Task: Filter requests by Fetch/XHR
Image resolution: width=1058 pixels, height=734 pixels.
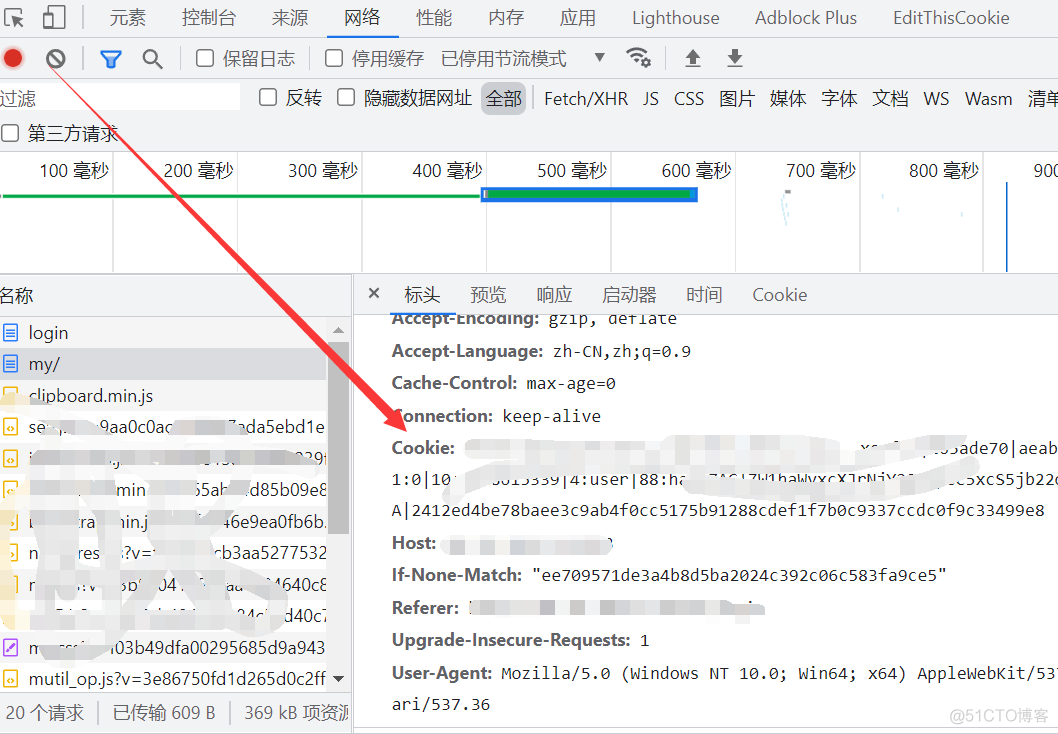Action: click(586, 98)
